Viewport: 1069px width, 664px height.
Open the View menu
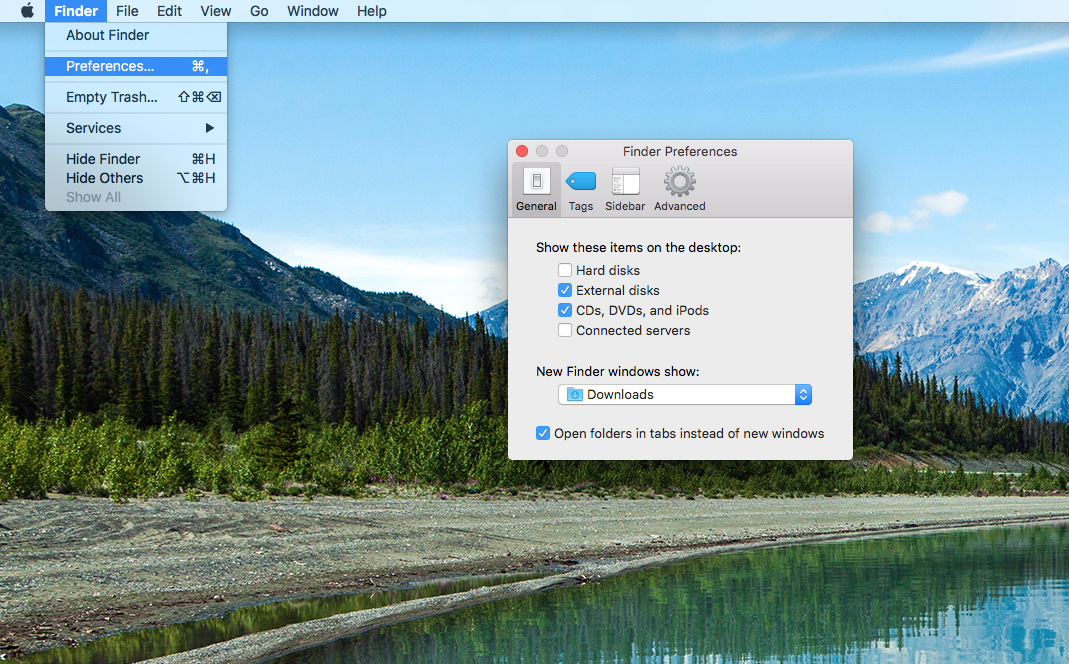(x=215, y=11)
